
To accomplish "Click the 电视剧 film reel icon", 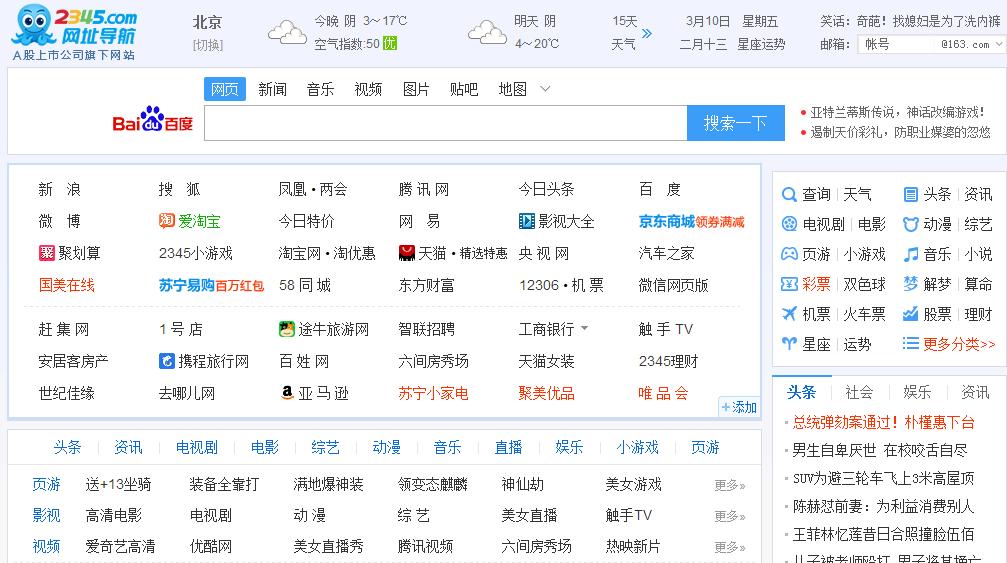I will [789, 224].
